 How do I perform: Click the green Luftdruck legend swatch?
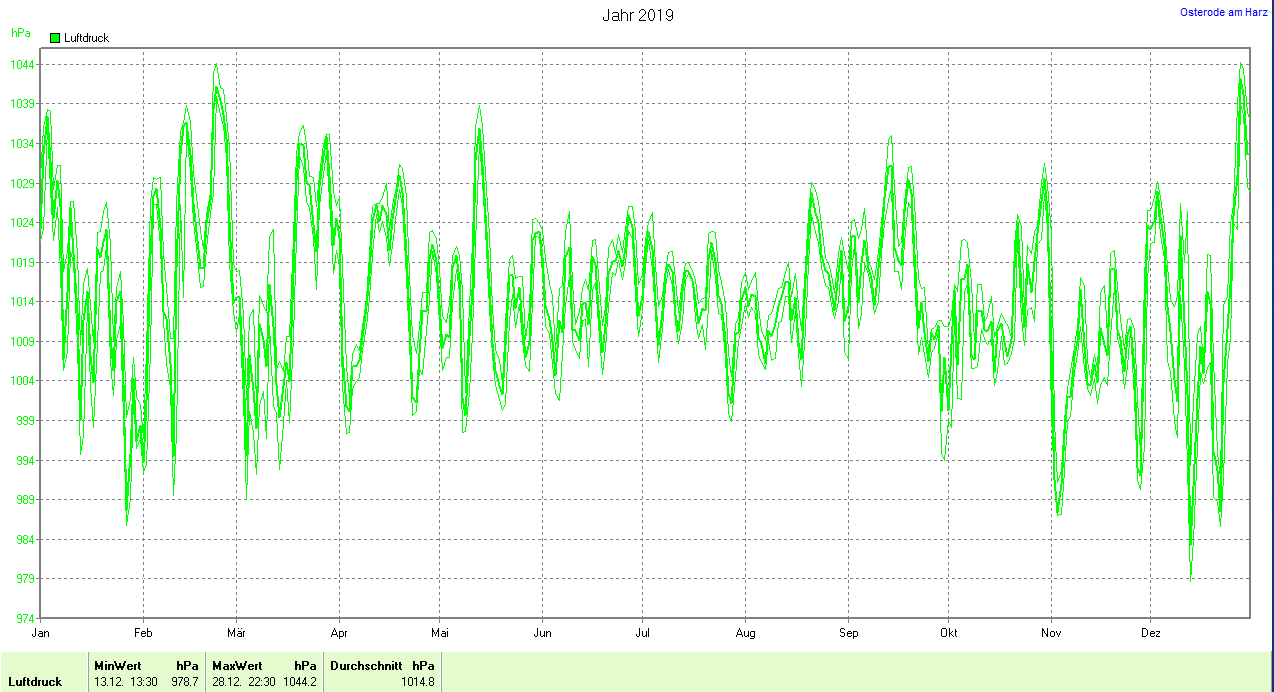point(55,38)
